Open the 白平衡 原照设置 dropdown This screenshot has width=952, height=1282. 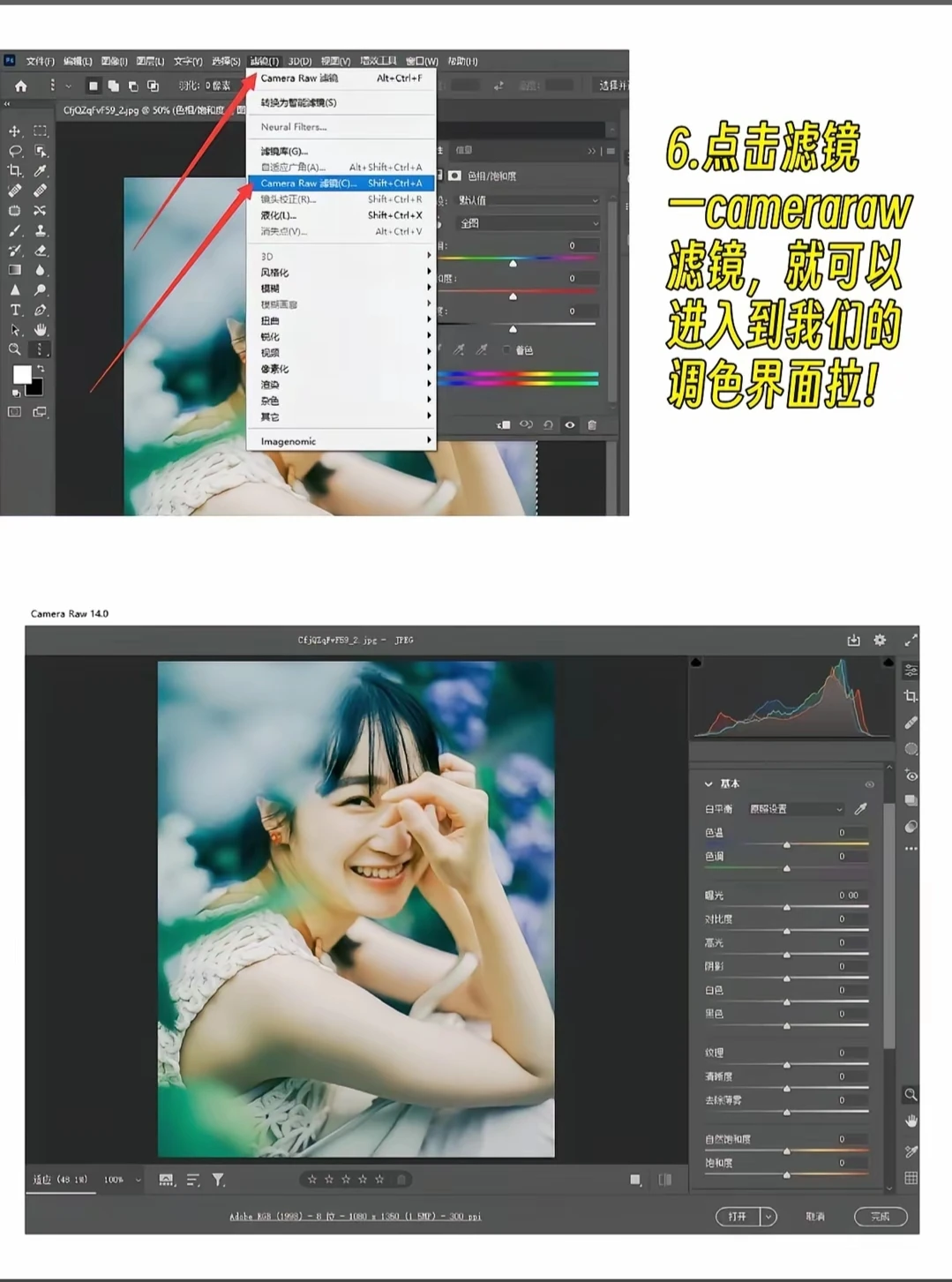[796, 809]
